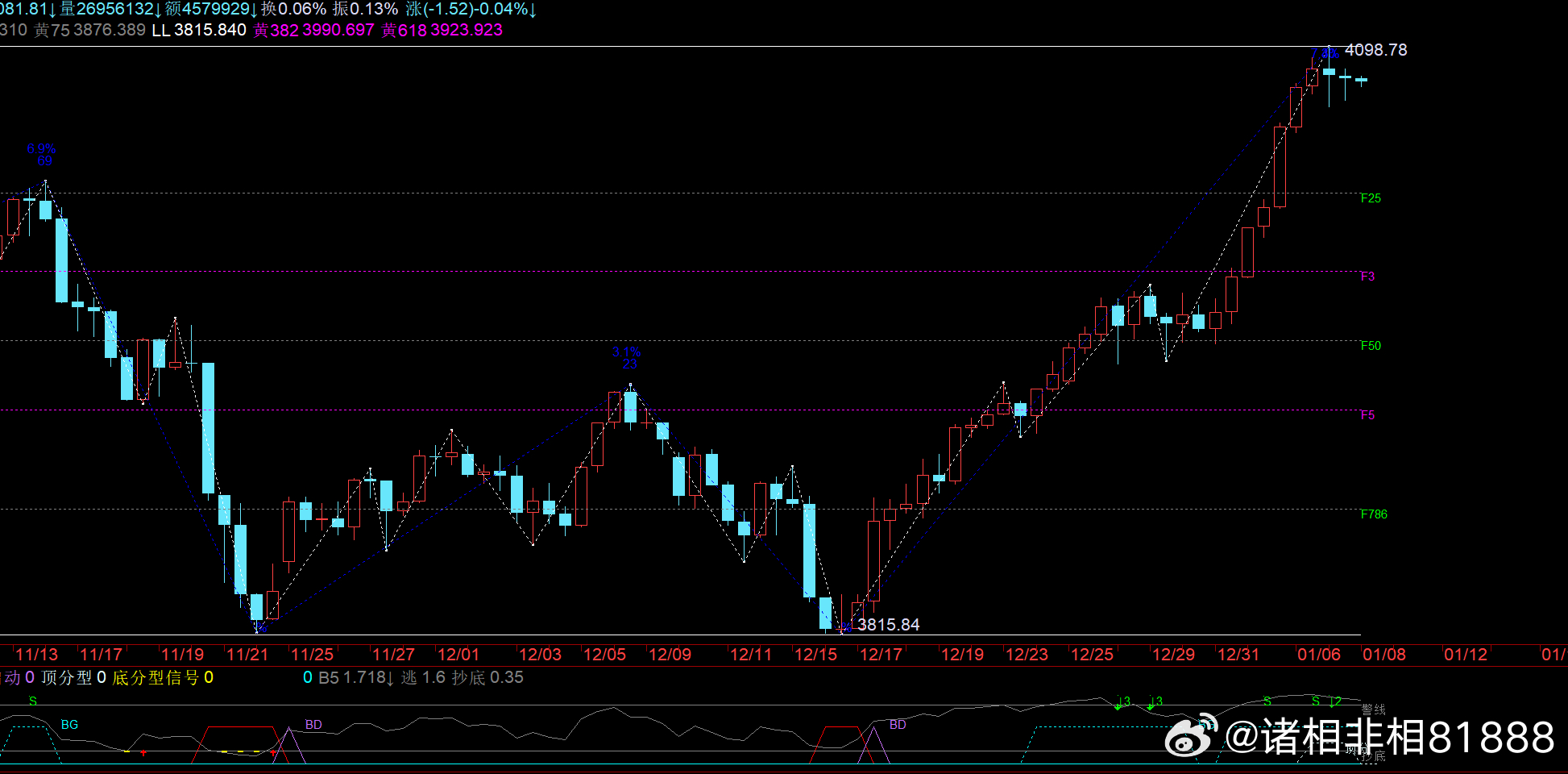Click the 4098.78 high price label
The height and width of the screenshot is (774, 1568).
(x=1376, y=50)
